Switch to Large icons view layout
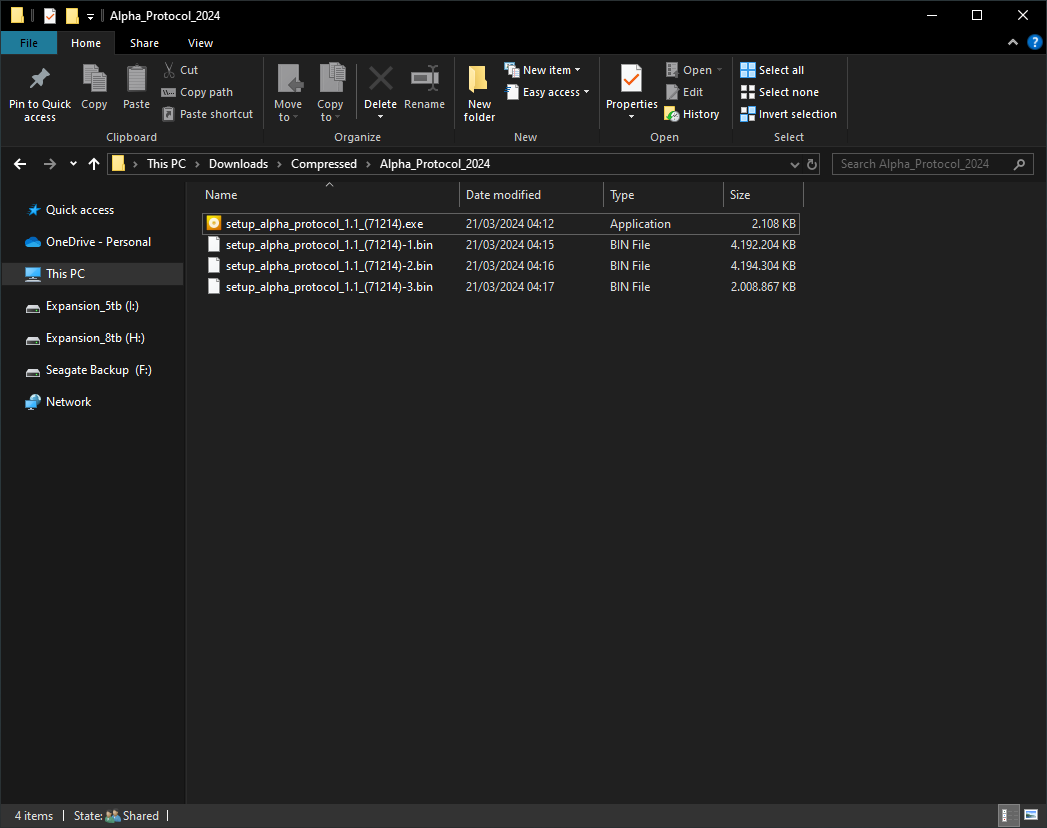This screenshot has height=828, width=1047. [x=1031, y=815]
